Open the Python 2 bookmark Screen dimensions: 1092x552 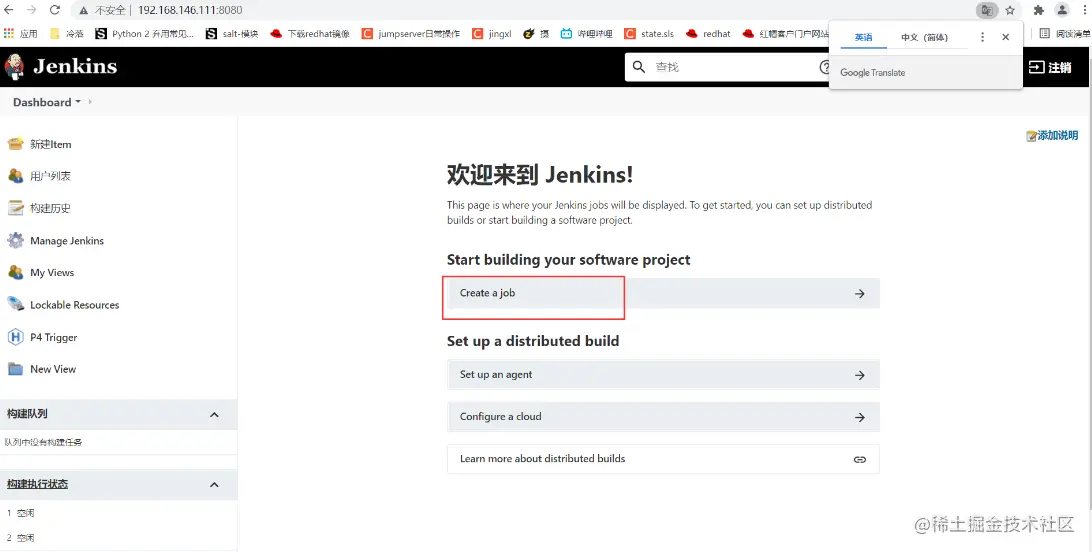[145, 33]
